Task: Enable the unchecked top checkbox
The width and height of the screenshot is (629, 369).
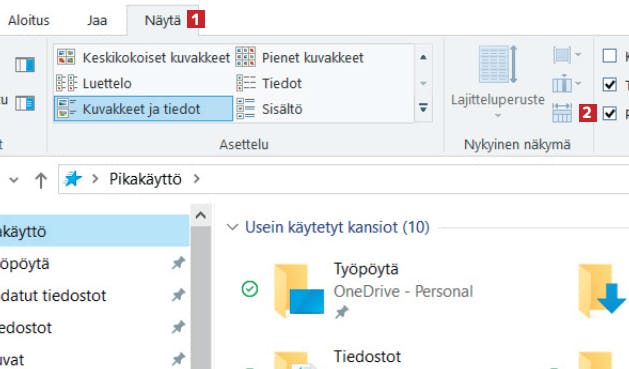Action: pyautogui.click(x=609, y=56)
